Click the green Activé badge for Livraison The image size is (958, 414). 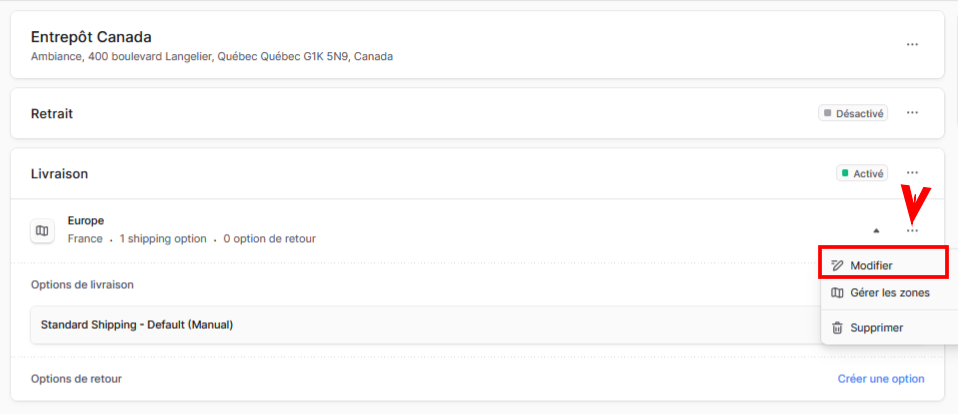point(862,173)
